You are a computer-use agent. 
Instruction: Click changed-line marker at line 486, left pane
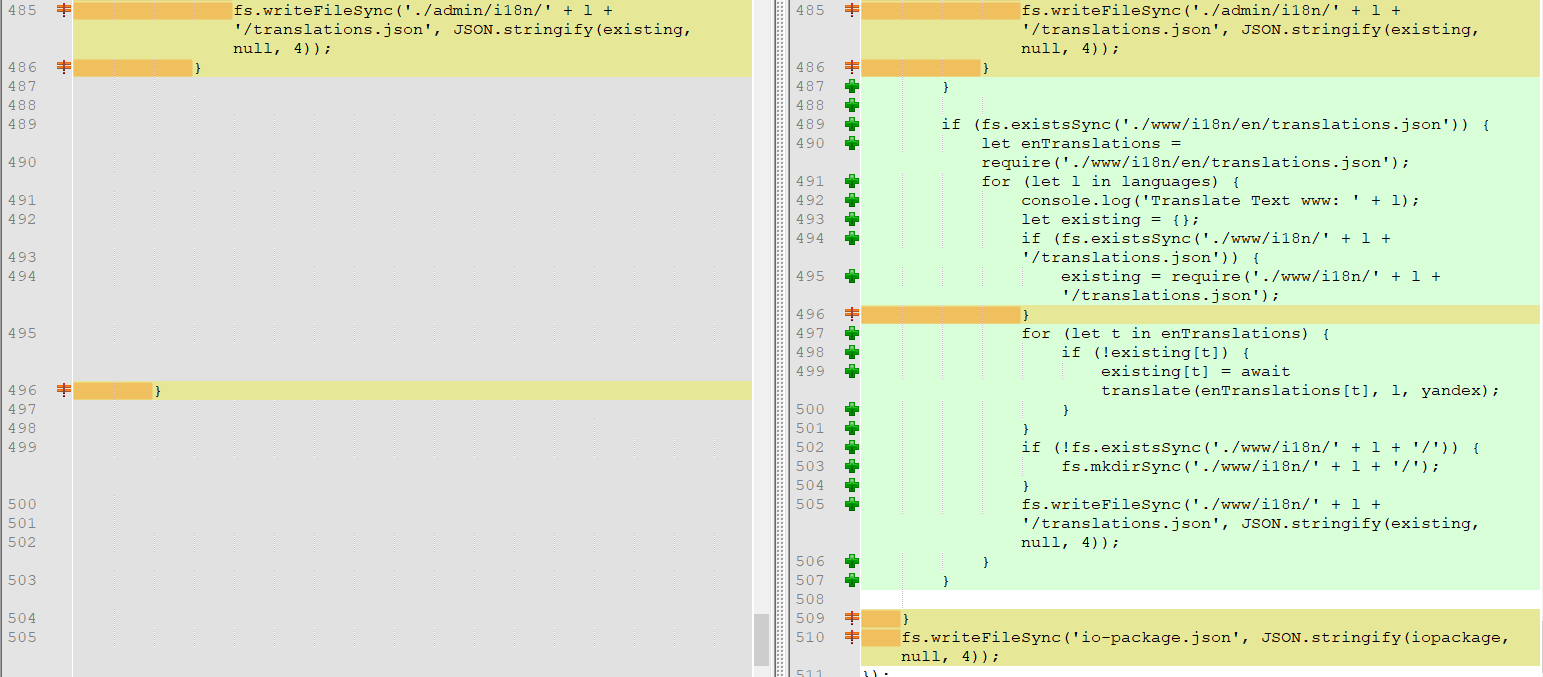coord(64,67)
